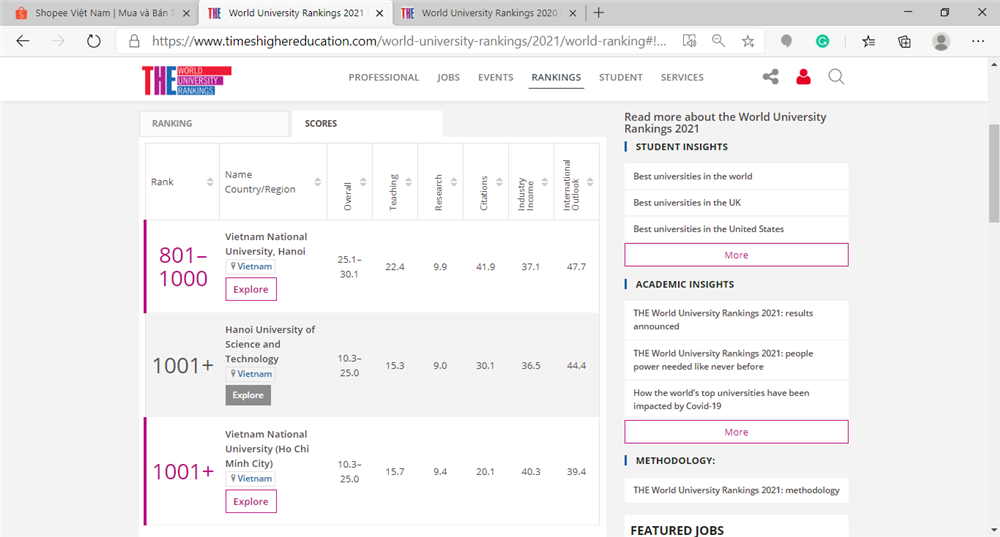1000x537 pixels.
Task: Click More under Academic Insights
Action: click(736, 432)
